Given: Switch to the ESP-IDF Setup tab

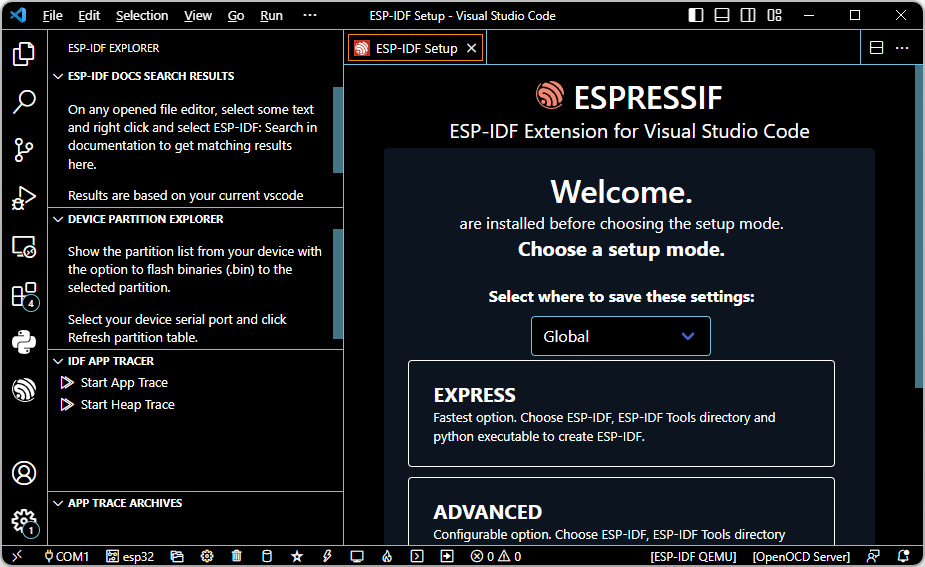Looking at the screenshot, I should [416, 48].
